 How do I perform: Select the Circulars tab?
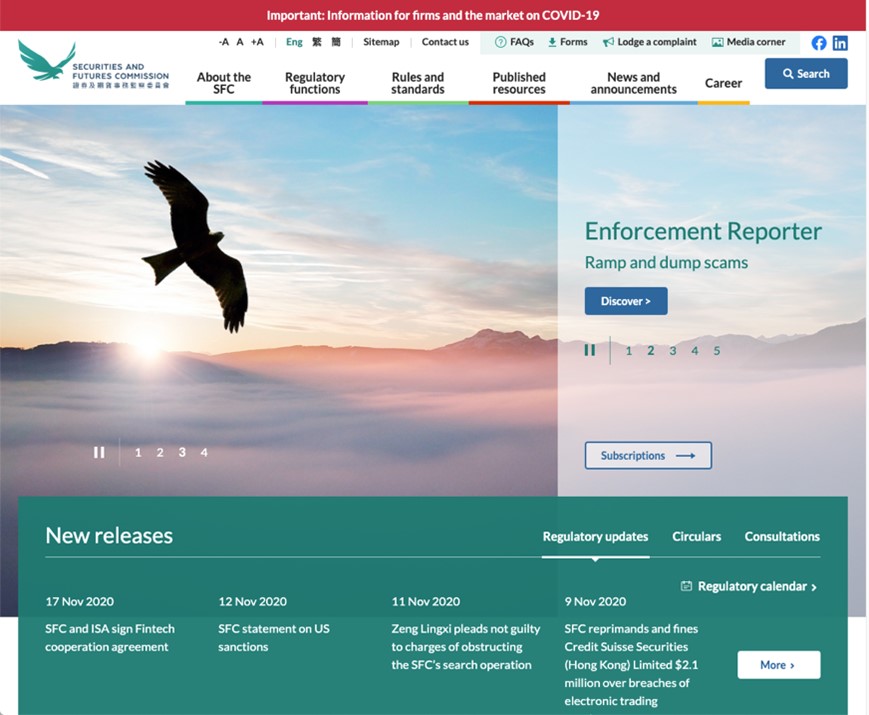697,537
